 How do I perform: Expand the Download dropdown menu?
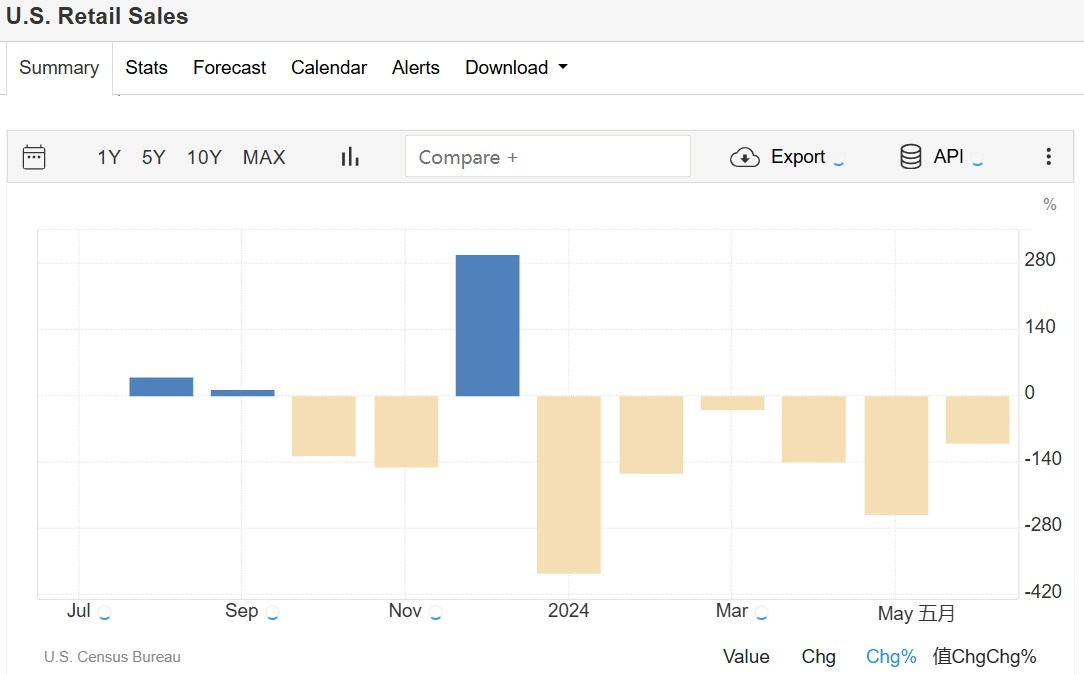tap(516, 68)
